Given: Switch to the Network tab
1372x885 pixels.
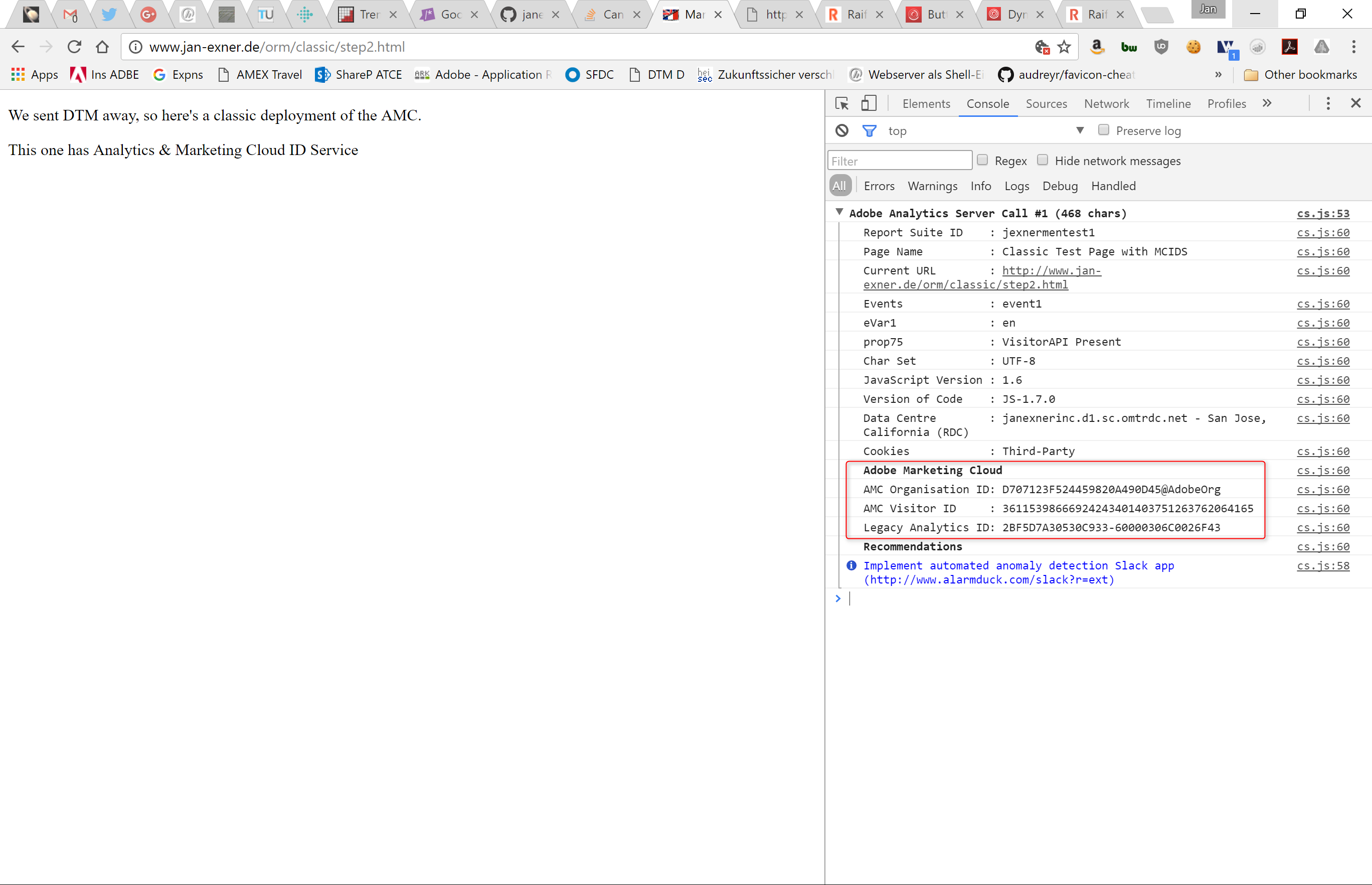Looking at the screenshot, I should coord(1106,103).
